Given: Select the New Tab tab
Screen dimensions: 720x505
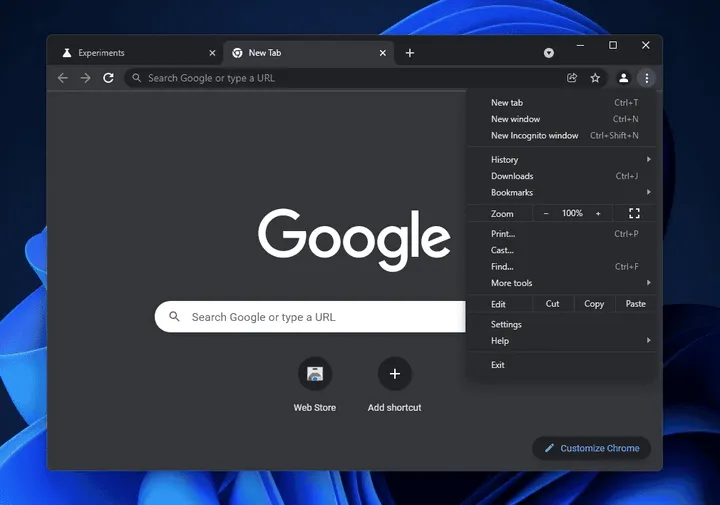Looking at the screenshot, I should (x=309, y=53).
